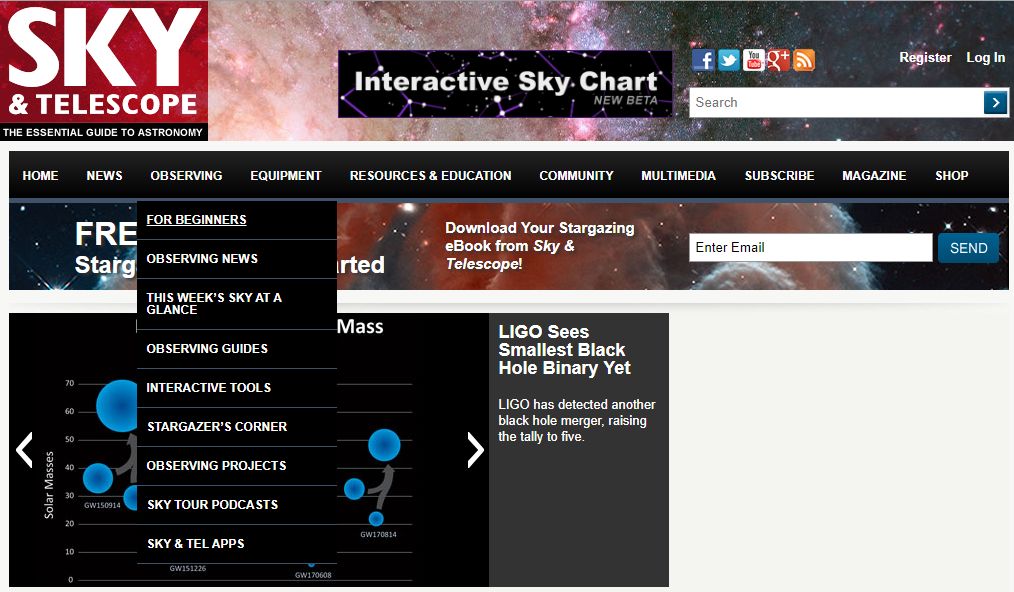Open Sky Tour Podcasts from the dropdown
The image size is (1014, 592).
[237, 505]
